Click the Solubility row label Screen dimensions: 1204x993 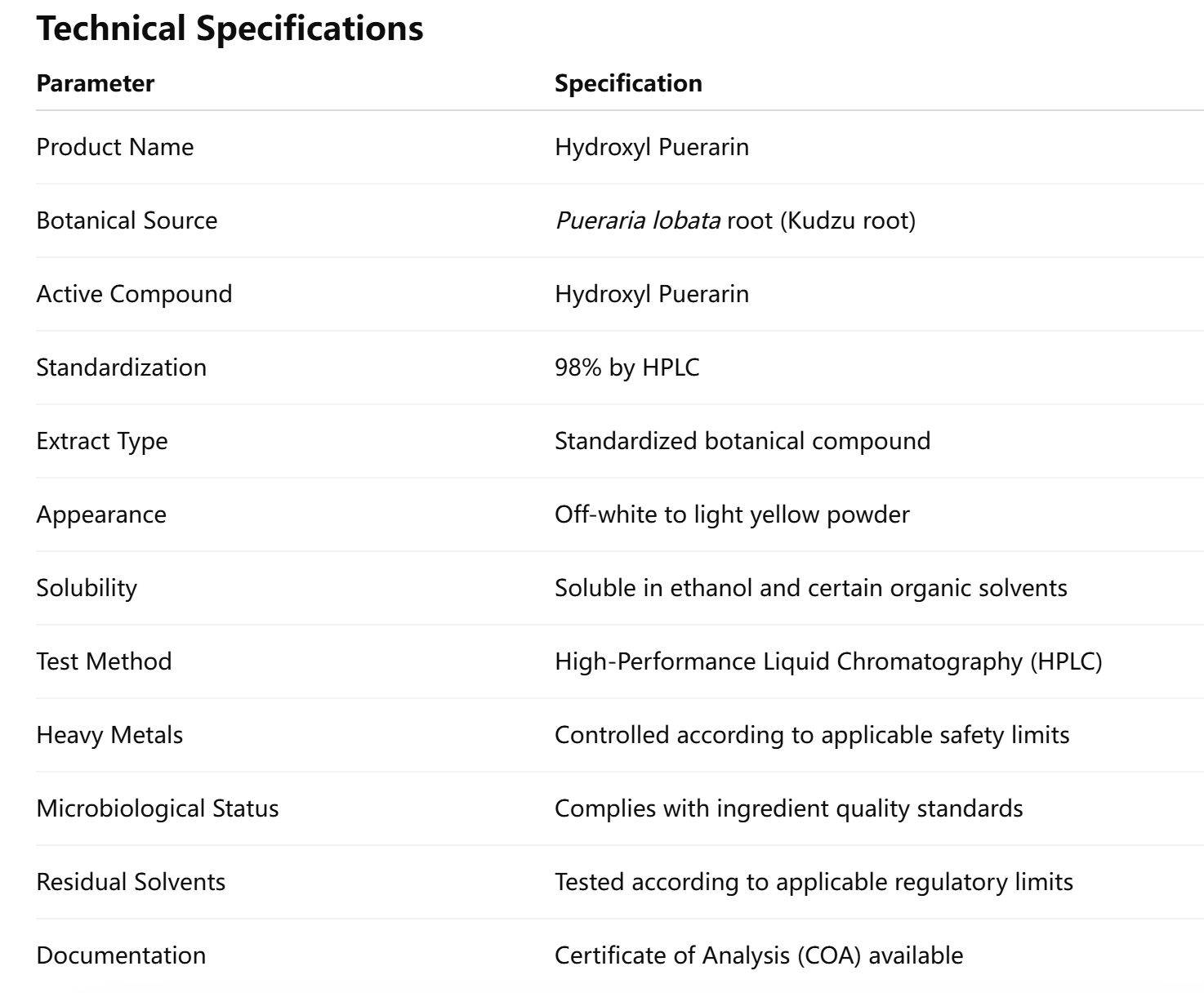click(x=87, y=588)
